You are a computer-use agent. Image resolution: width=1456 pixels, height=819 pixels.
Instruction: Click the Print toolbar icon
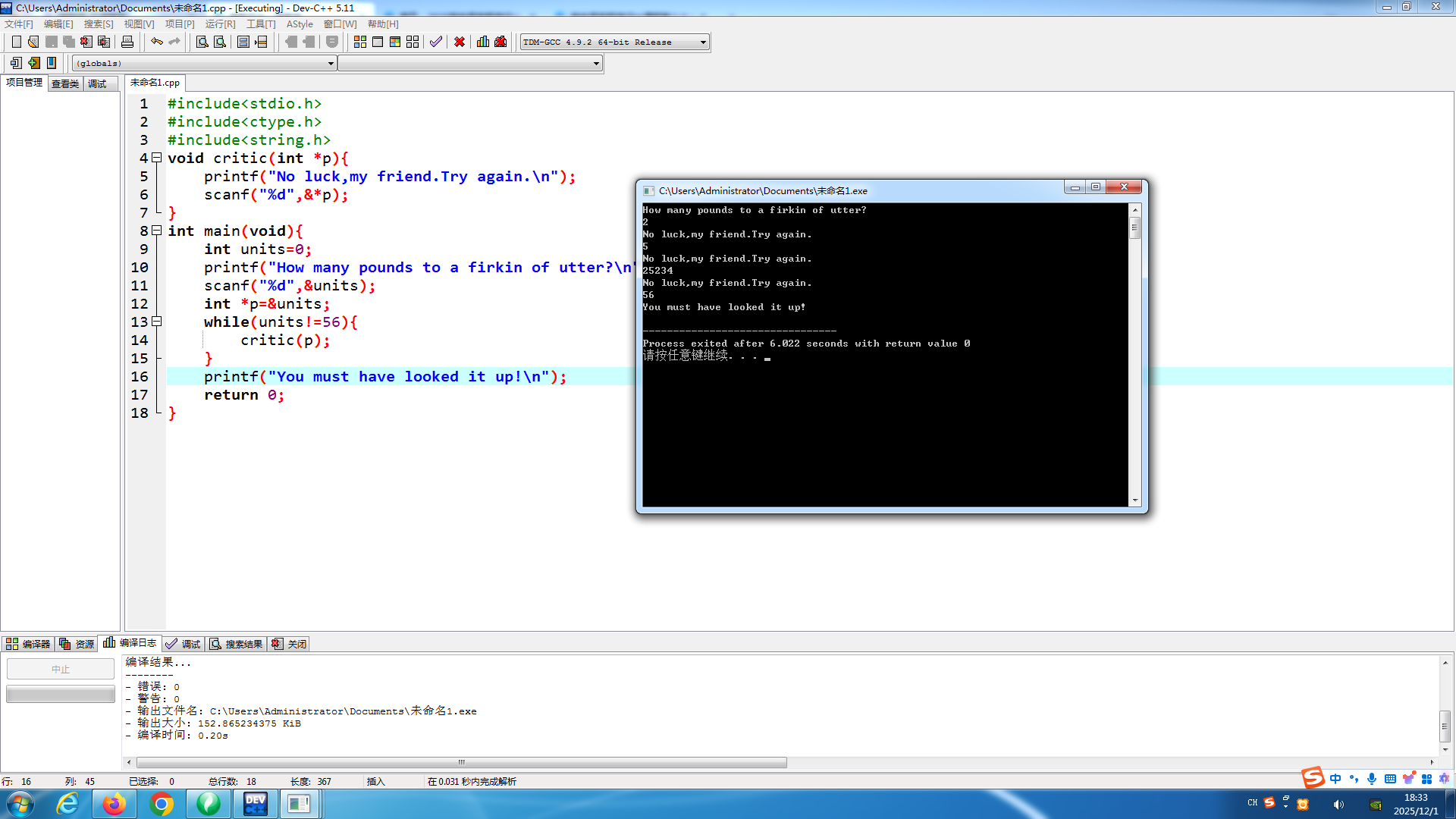pyautogui.click(x=127, y=42)
